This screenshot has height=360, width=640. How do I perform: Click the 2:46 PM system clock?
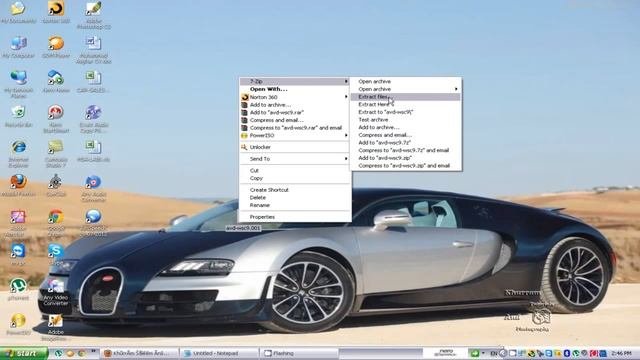tap(621, 353)
